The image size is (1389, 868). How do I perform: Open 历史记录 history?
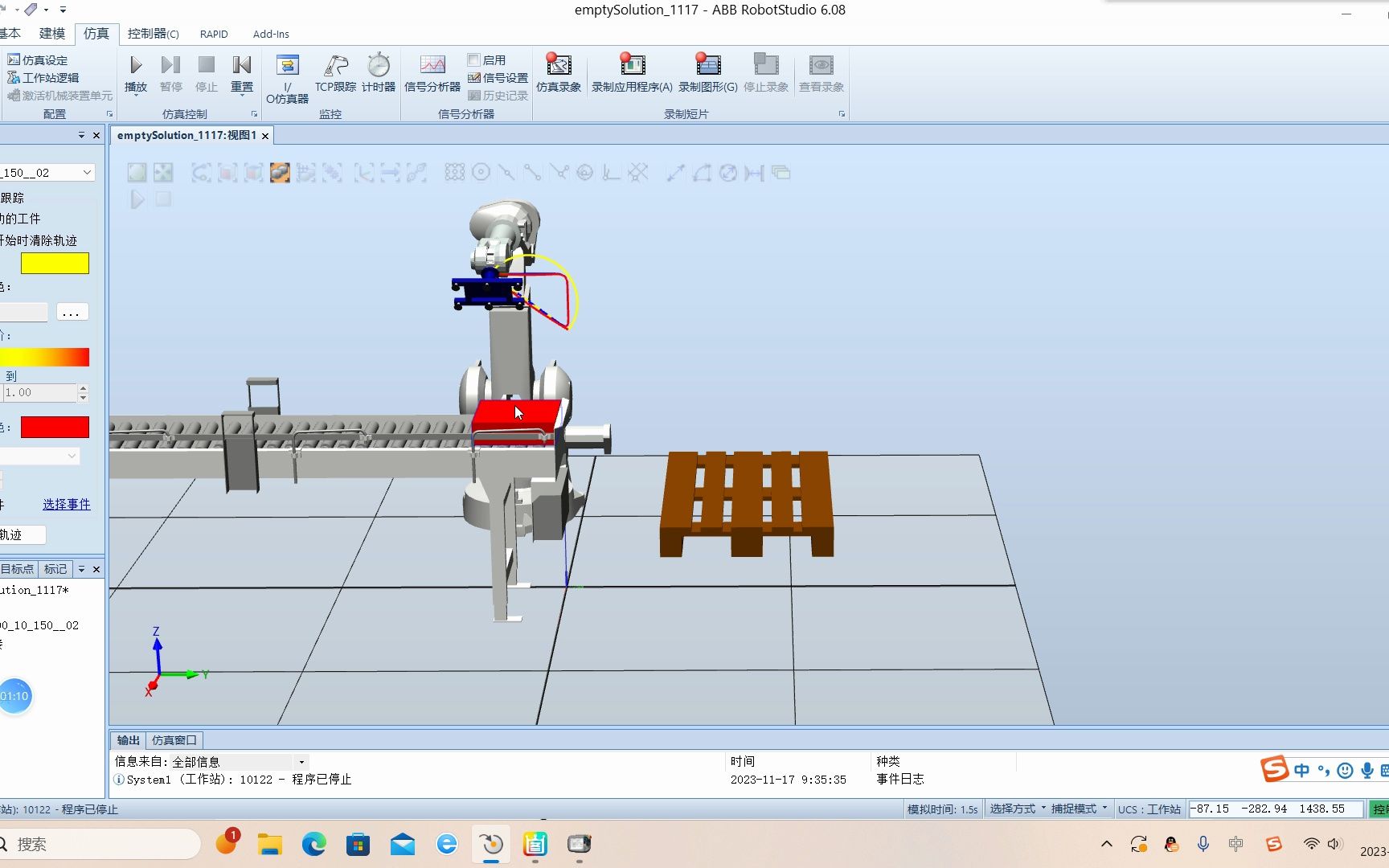(498, 96)
